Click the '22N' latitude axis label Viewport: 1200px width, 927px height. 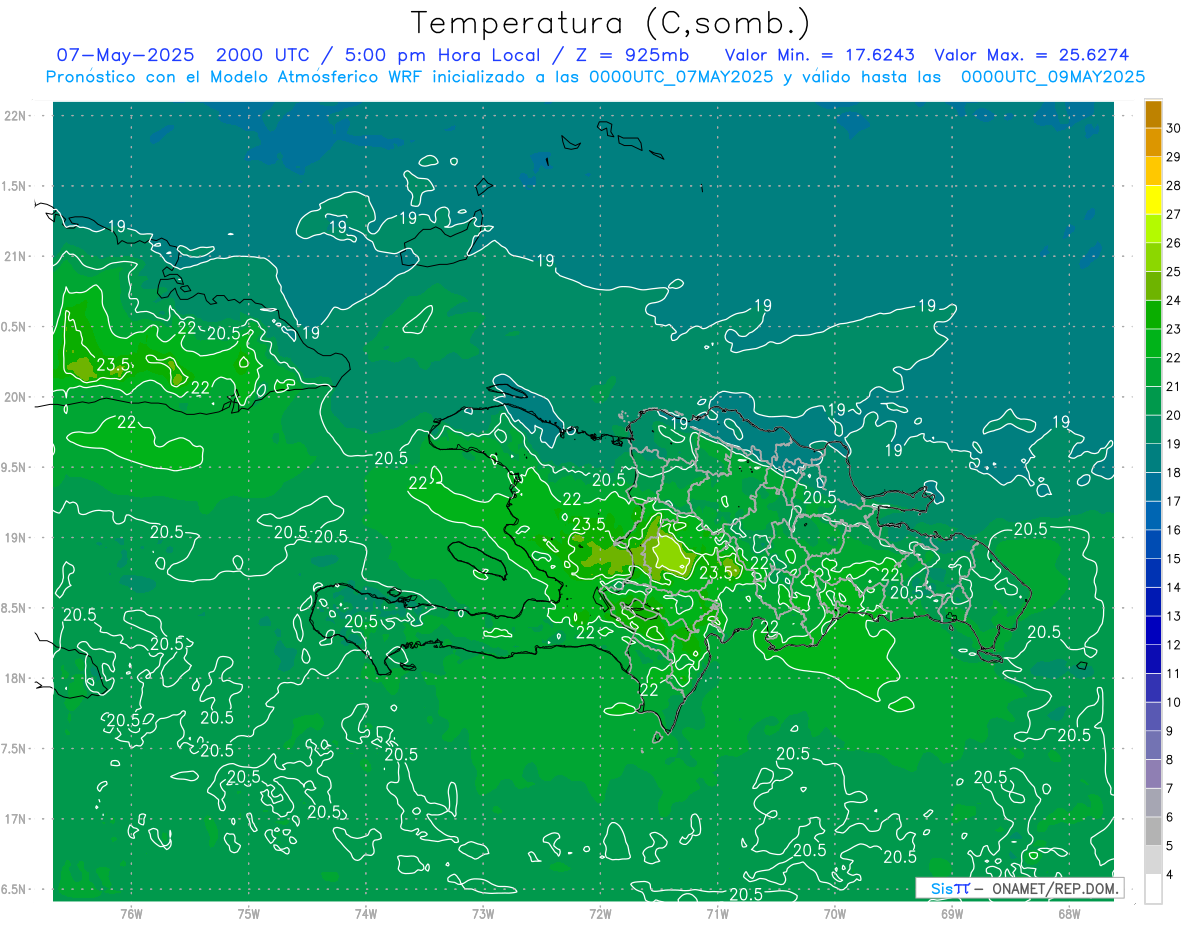coord(15,116)
